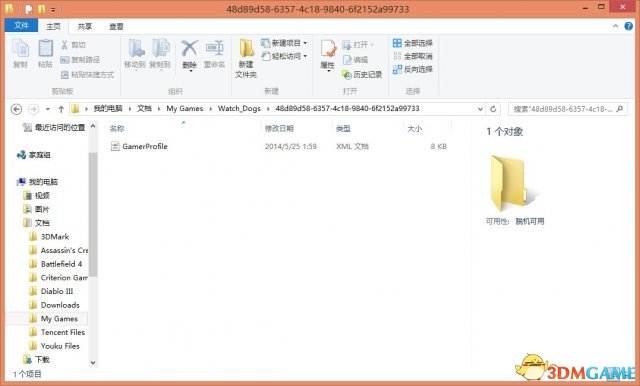Select the My Games folder in sidebar
The image size is (640, 386).
[54, 319]
